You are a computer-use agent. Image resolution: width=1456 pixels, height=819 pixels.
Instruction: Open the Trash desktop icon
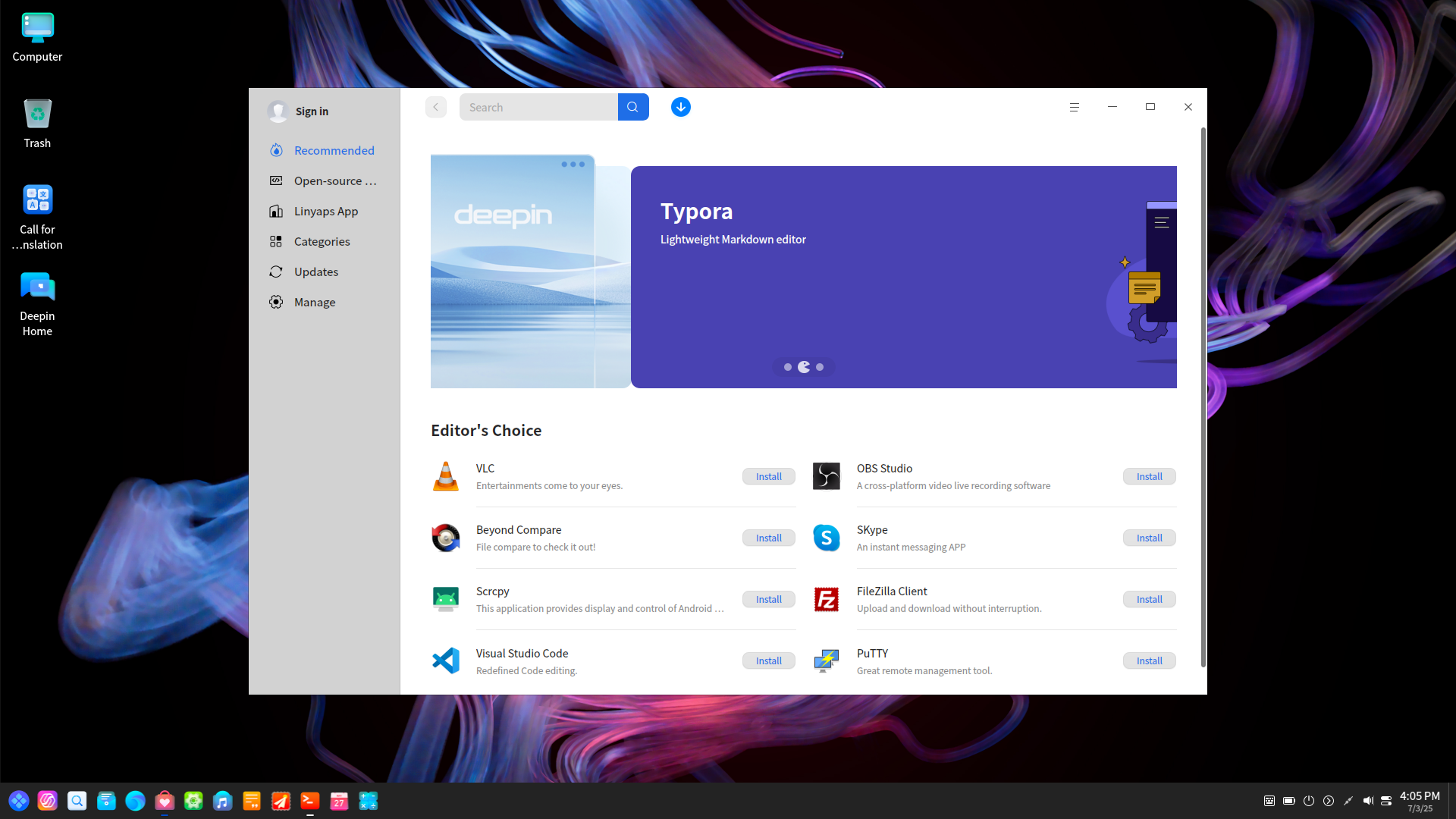coord(37,124)
